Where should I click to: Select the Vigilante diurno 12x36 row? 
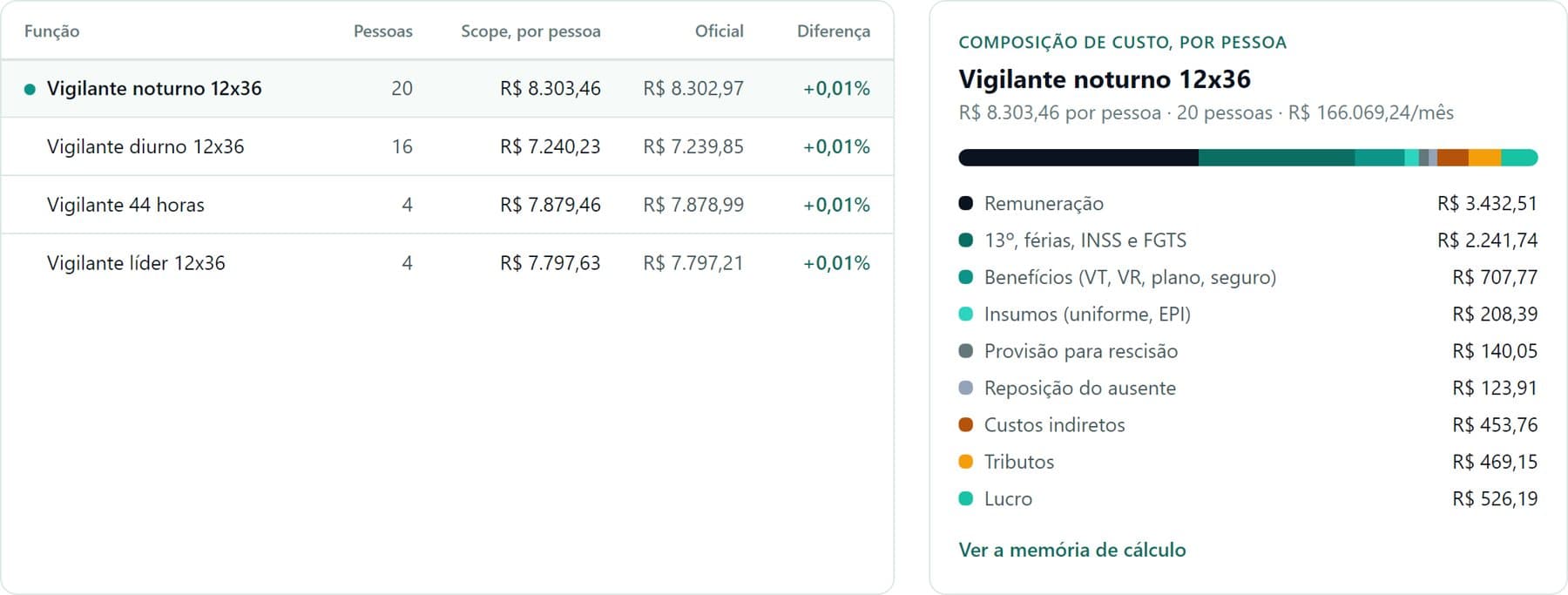[447, 146]
